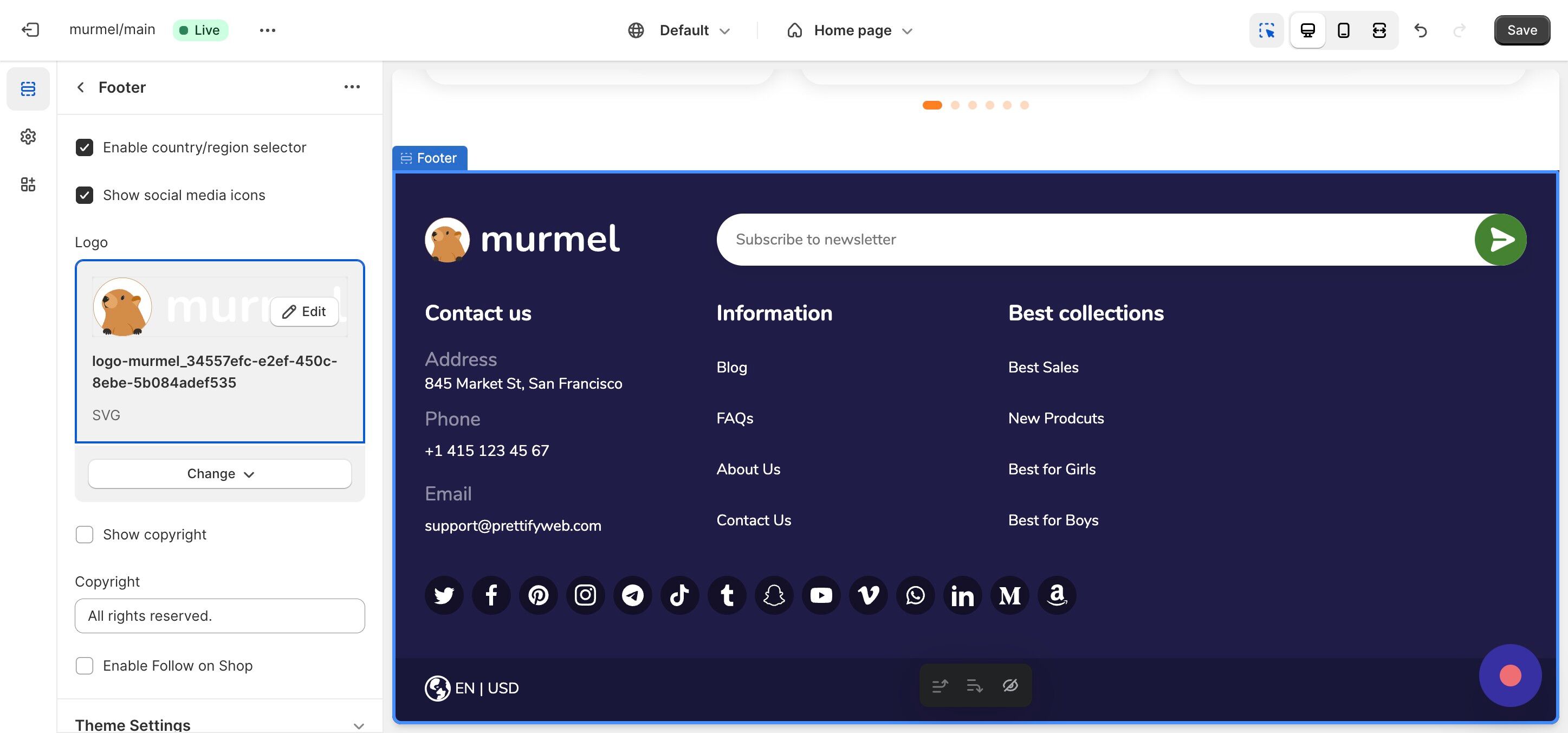Enable the Show copyright checkbox
The image size is (1568, 733).
point(85,535)
